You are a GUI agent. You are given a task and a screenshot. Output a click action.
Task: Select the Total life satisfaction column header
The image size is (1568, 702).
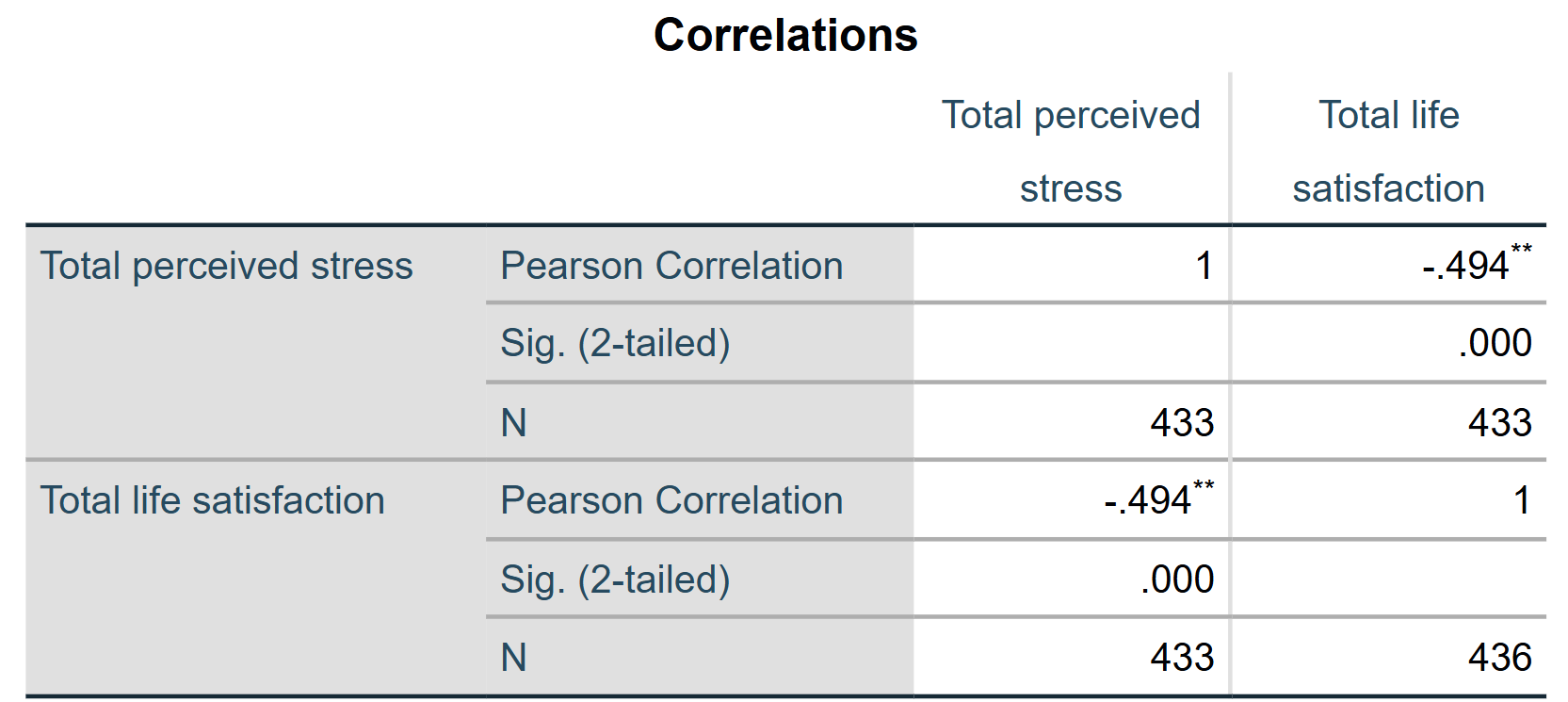pos(1388,151)
